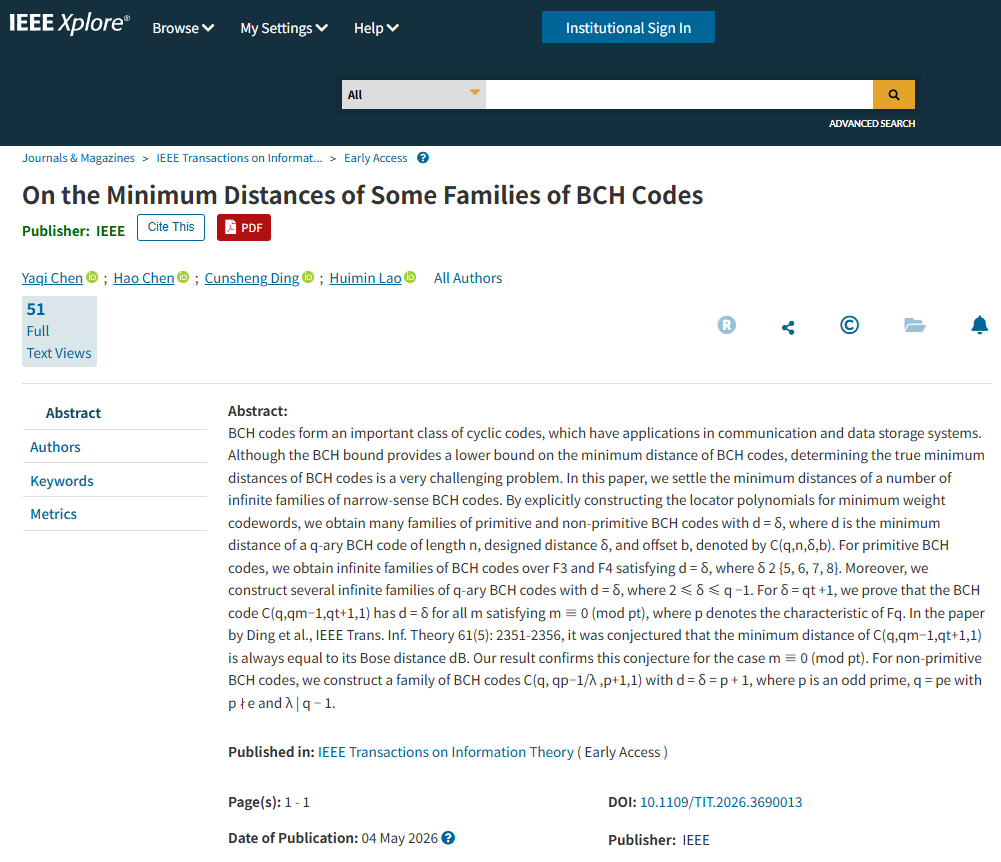Image resolution: width=1001 pixels, height=862 pixels.
Task: Open Yaqi Chen's ORCID icon
Action: click(x=92, y=277)
